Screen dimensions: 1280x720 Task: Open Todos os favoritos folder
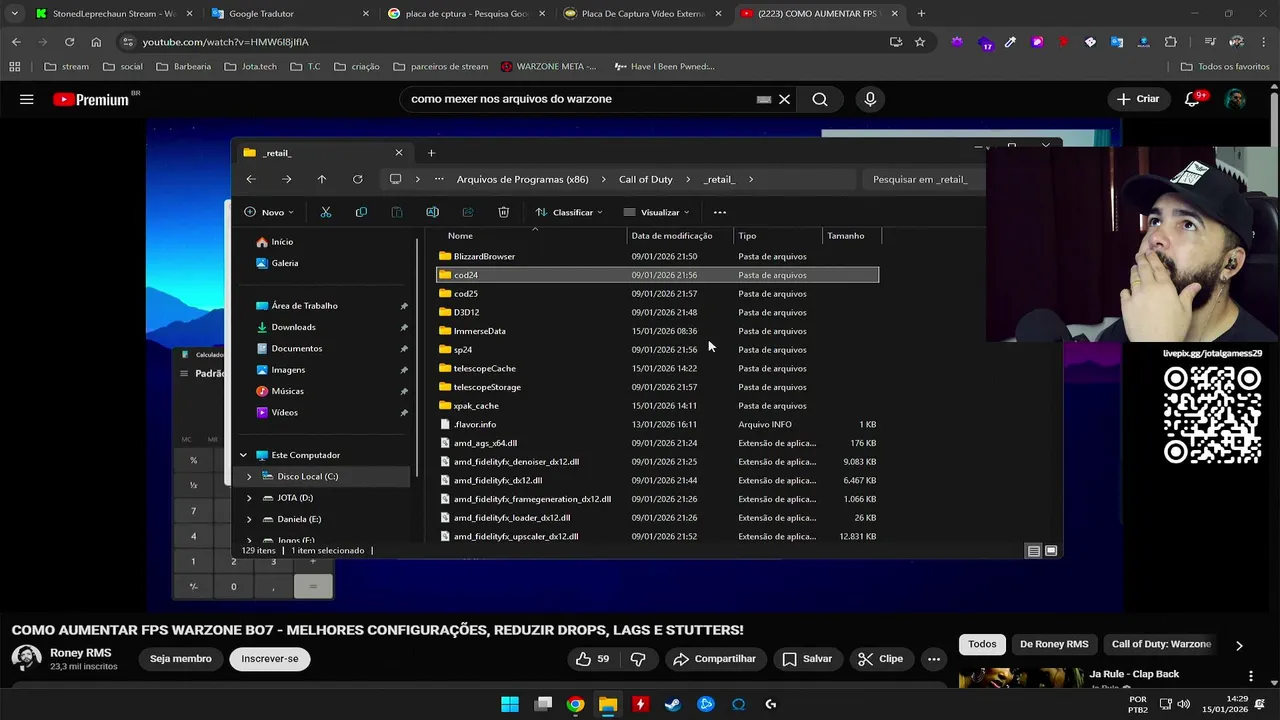[x=1224, y=67]
